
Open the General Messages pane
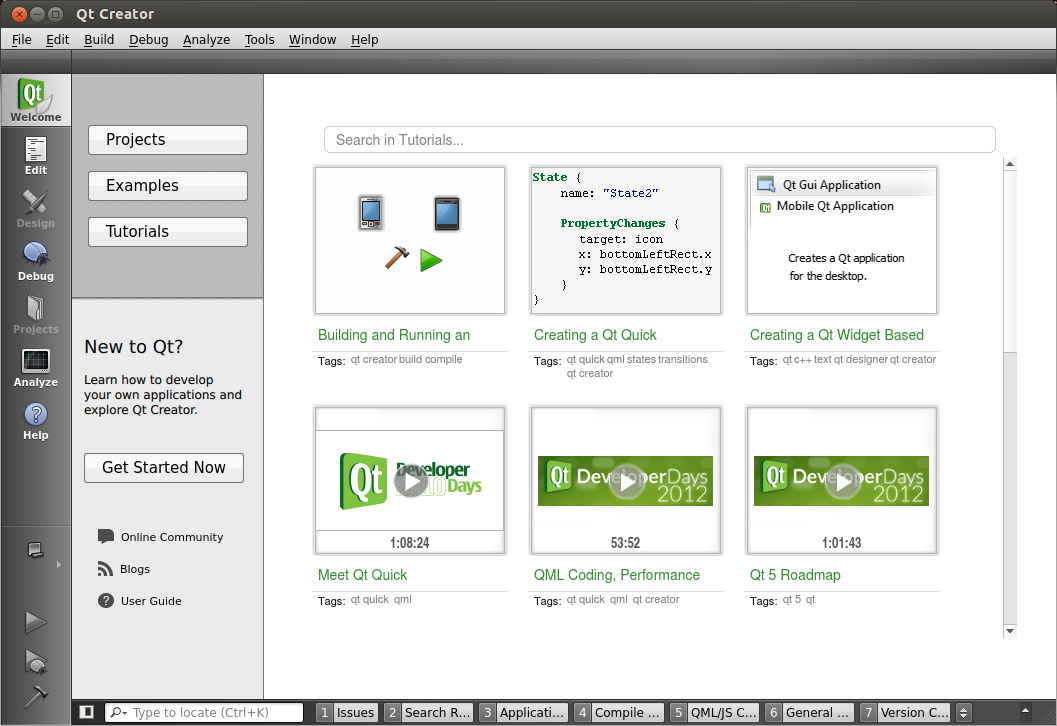click(x=810, y=713)
